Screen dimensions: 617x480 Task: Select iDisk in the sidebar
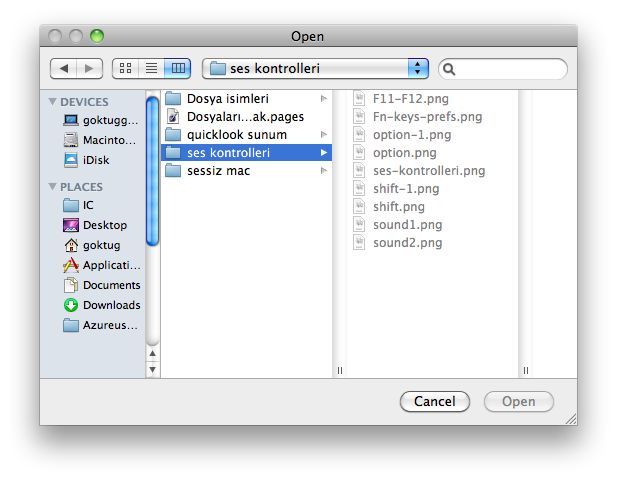click(x=96, y=160)
